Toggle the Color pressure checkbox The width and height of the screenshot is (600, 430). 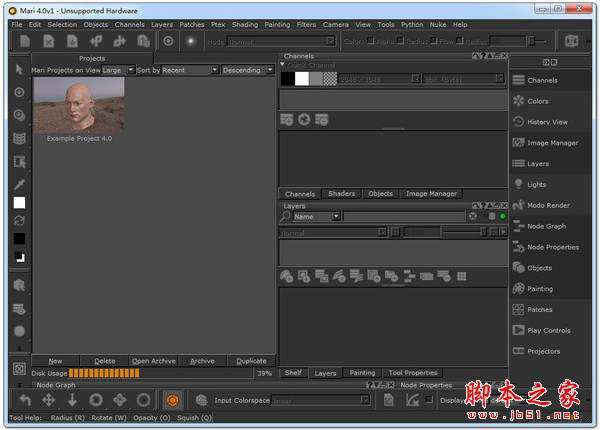(x=370, y=40)
